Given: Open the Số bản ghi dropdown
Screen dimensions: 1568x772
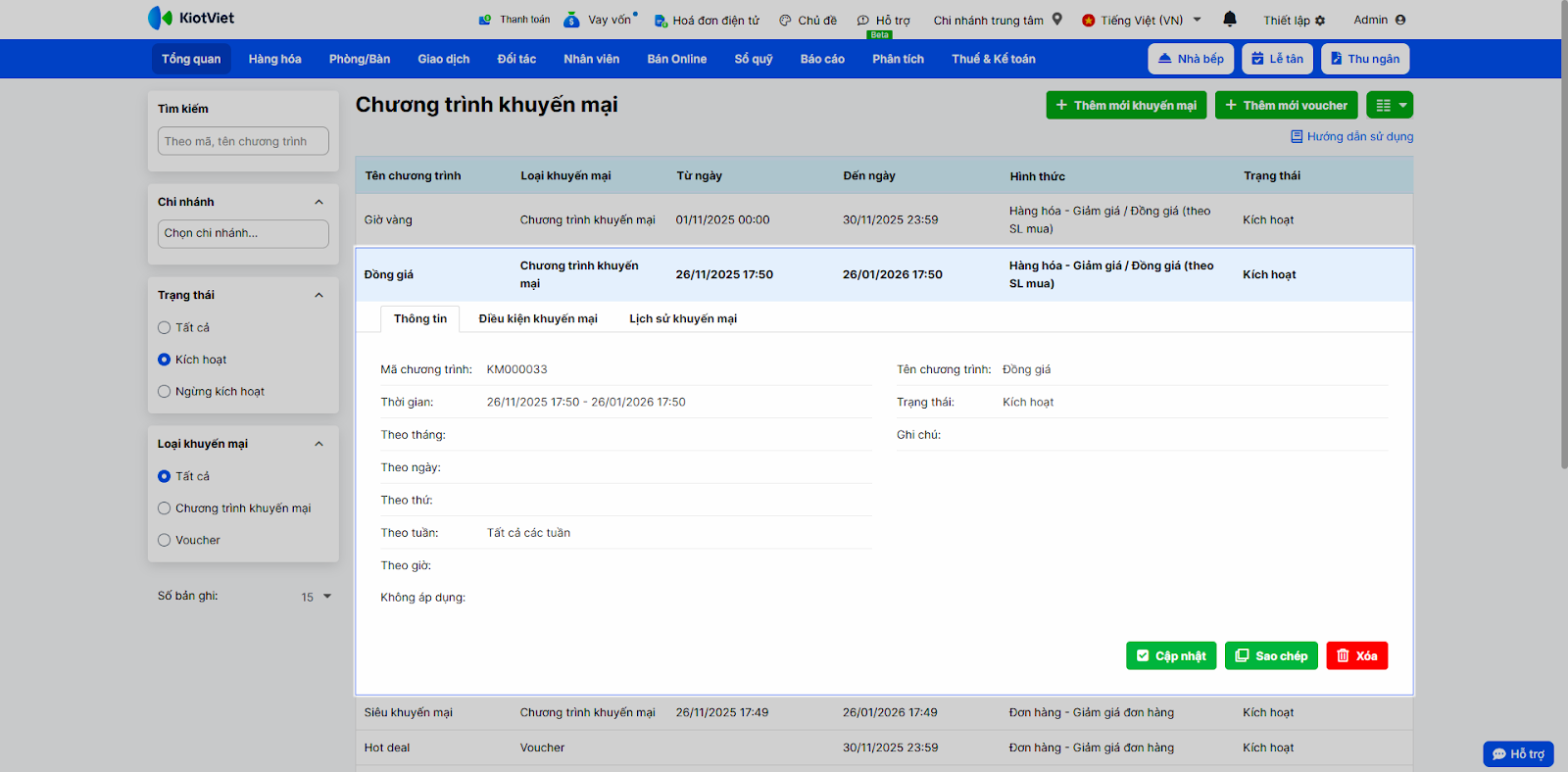Looking at the screenshot, I should point(317,597).
